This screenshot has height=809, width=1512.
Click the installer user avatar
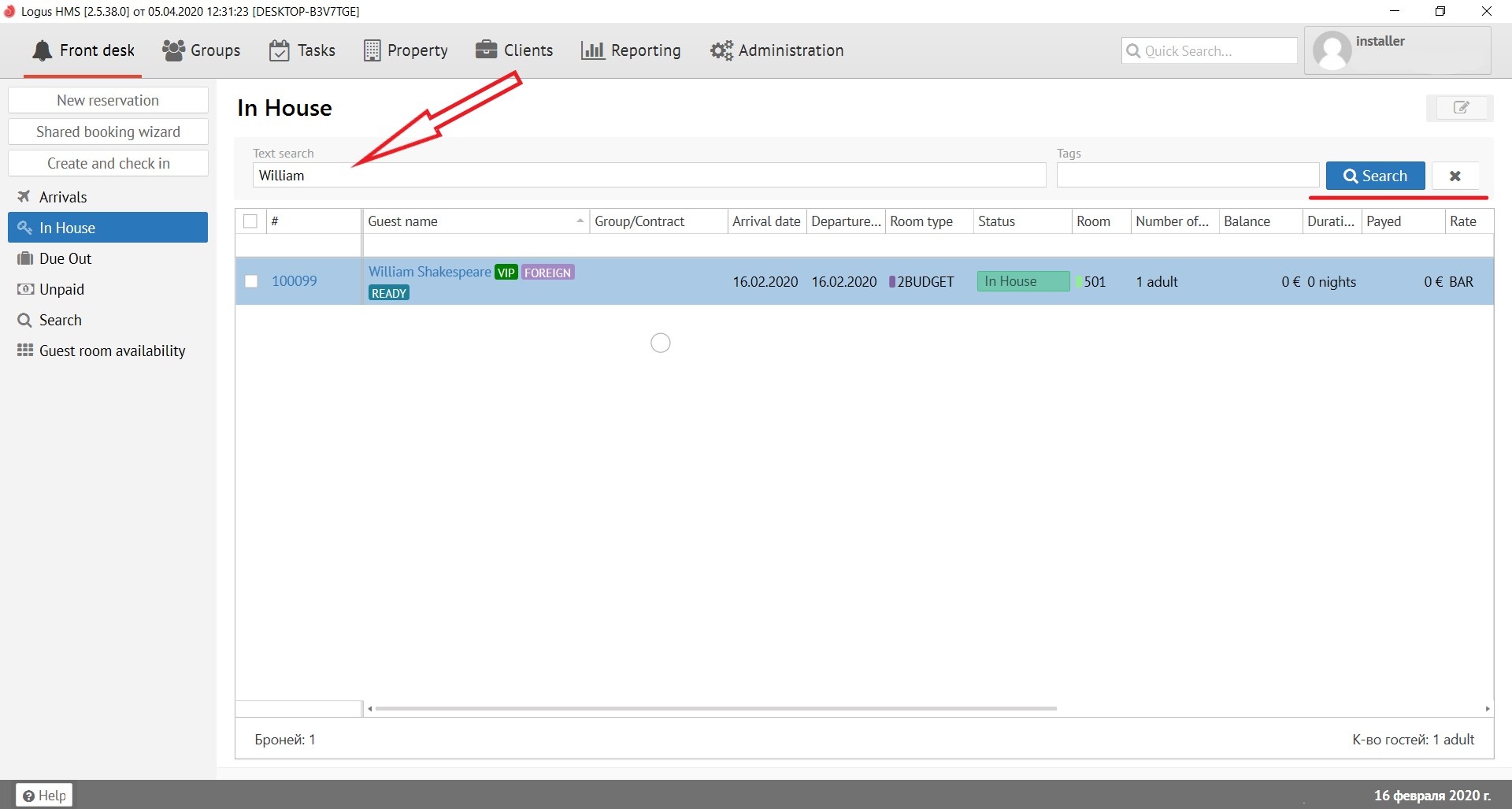click(x=1332, y=50)
